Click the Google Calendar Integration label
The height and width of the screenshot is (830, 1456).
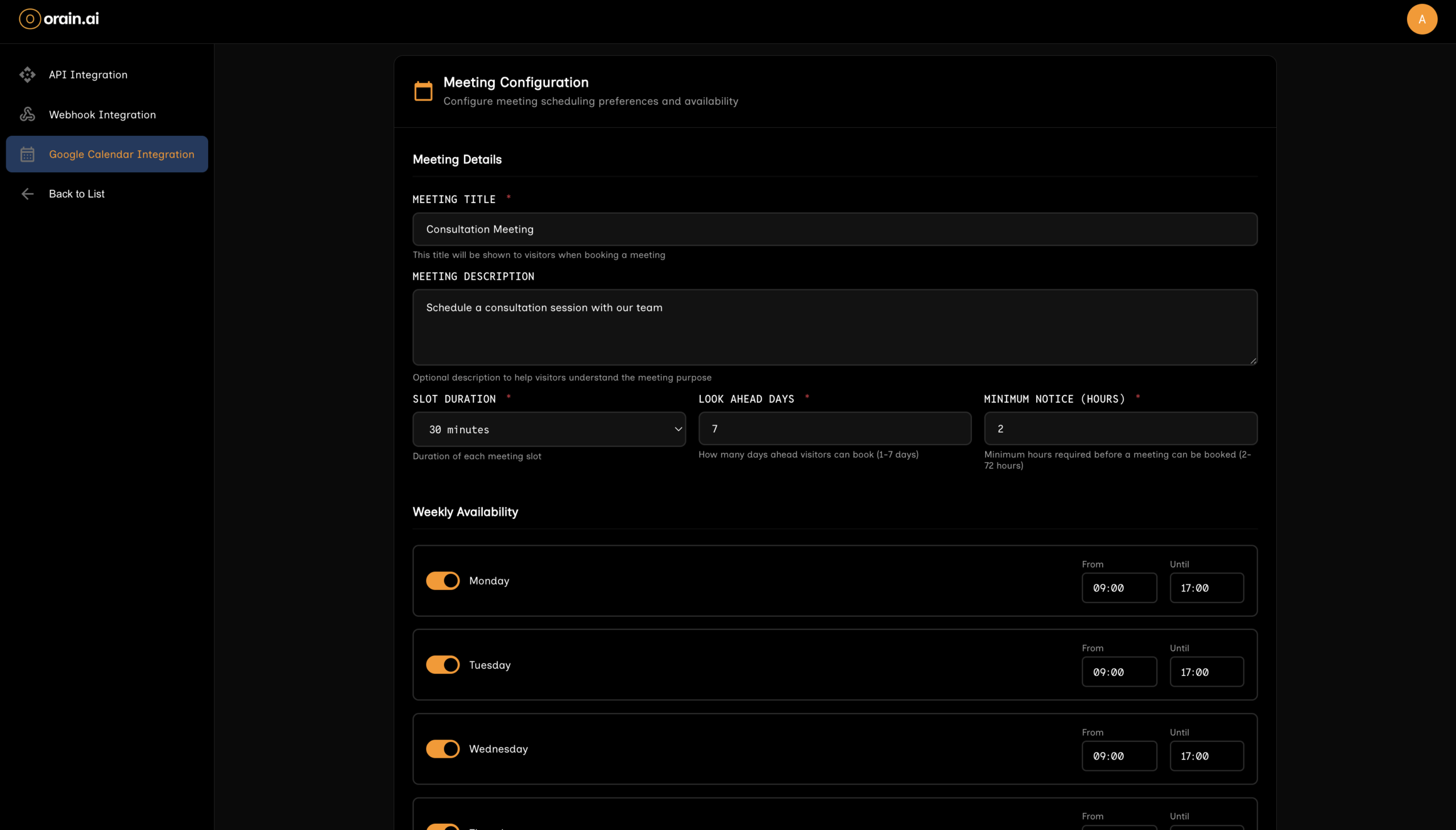click(x=122, y=154)
